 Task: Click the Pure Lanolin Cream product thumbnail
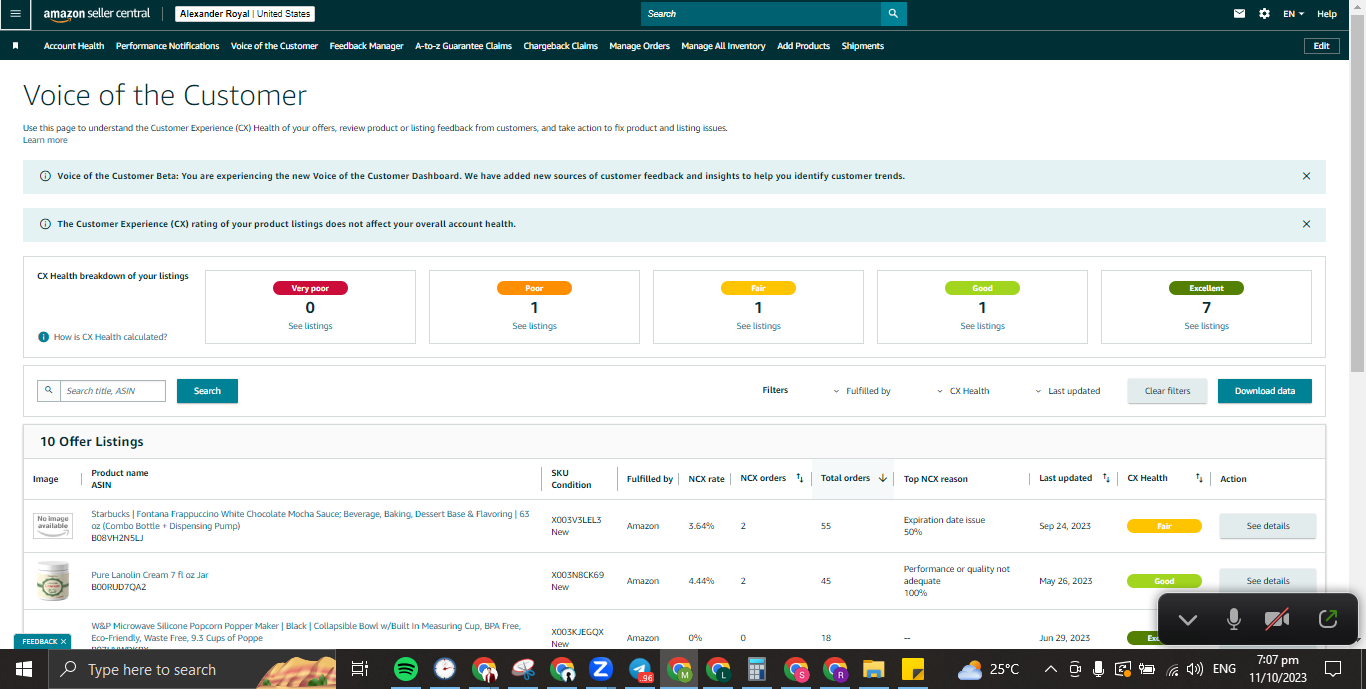click(x=53, y=581)
